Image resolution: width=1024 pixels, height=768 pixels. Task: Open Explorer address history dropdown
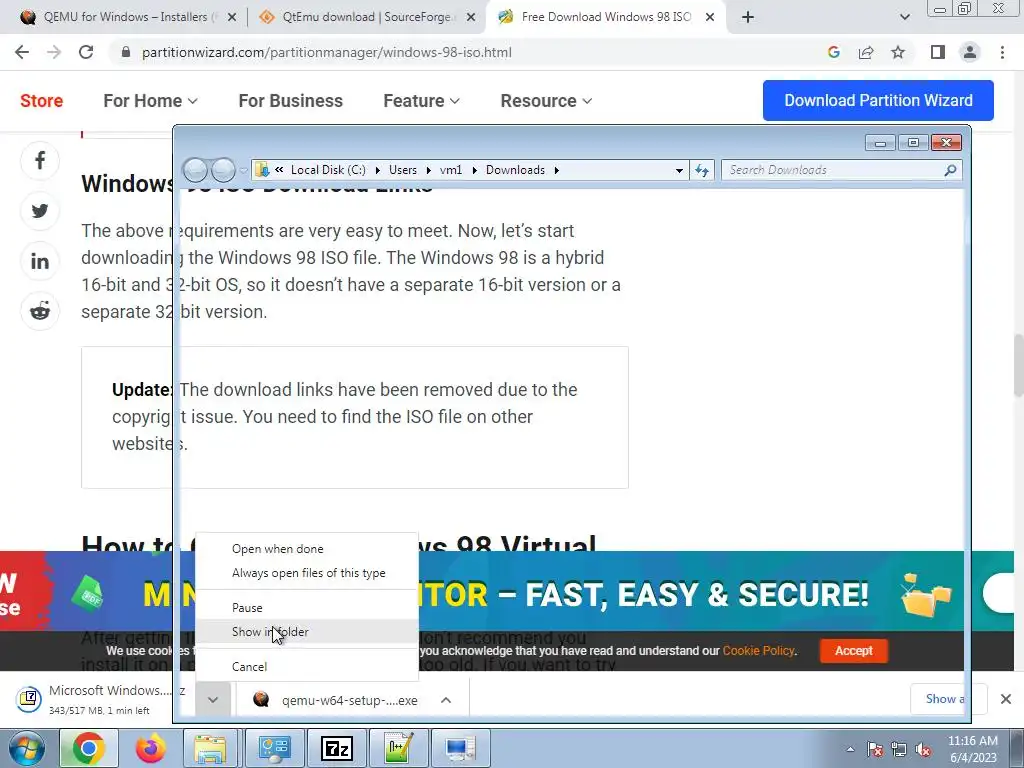click(x=679, y=170)
